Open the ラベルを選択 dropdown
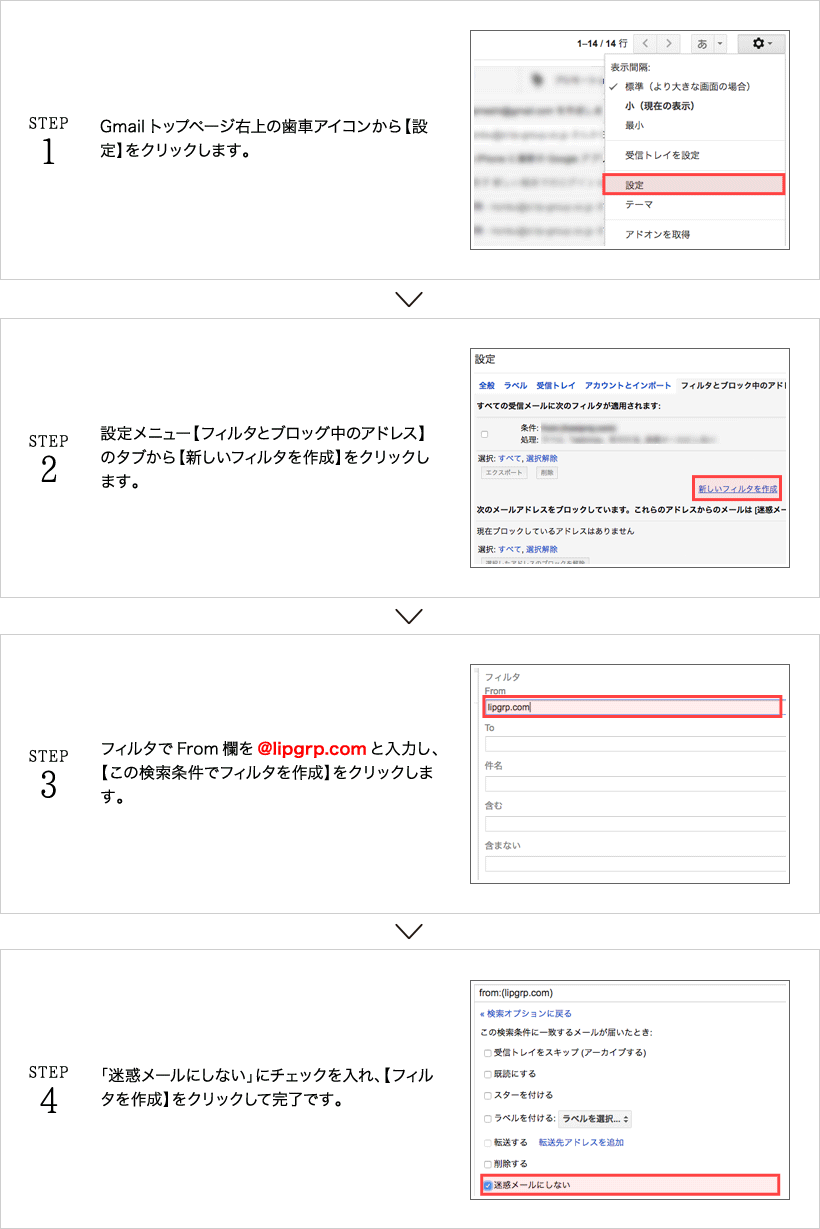 click(595, 1119)
